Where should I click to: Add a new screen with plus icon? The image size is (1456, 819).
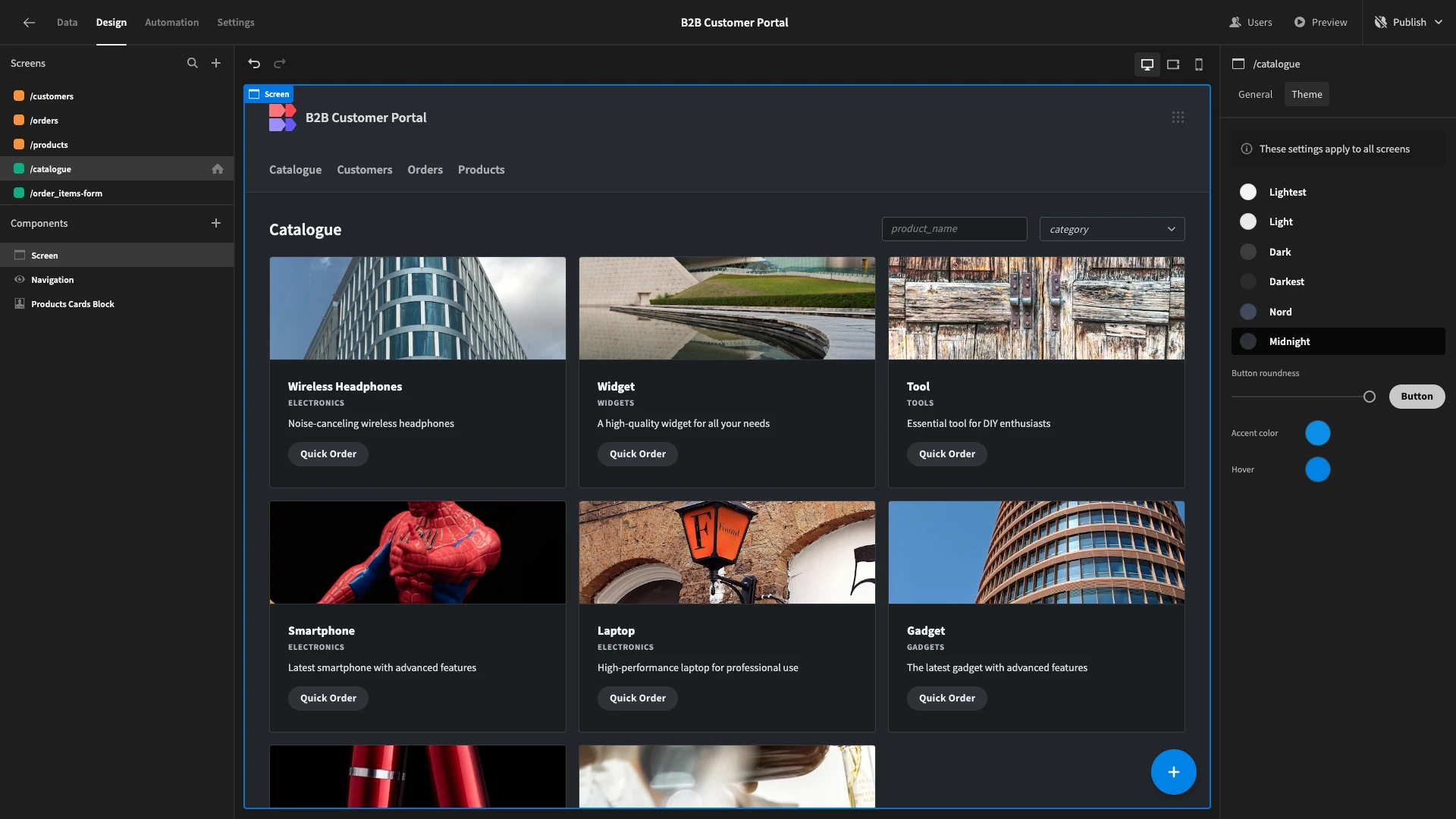click(x=216, y=63)
